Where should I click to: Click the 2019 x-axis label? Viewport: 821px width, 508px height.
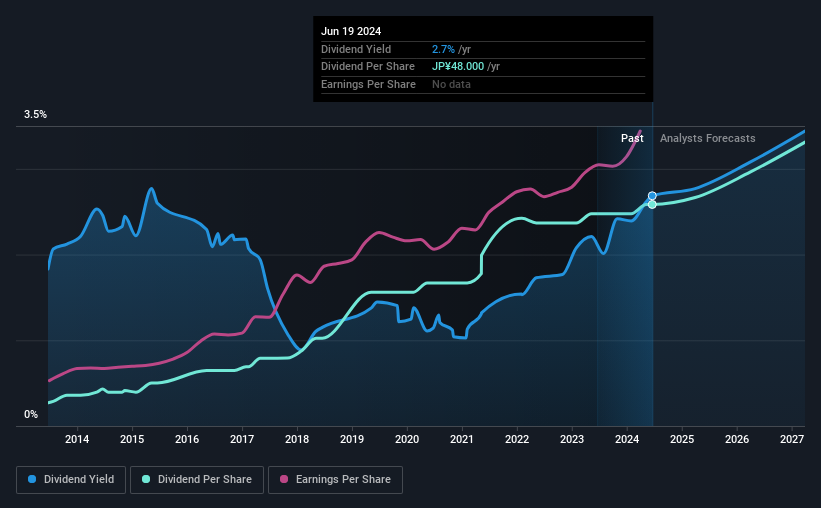352,439
